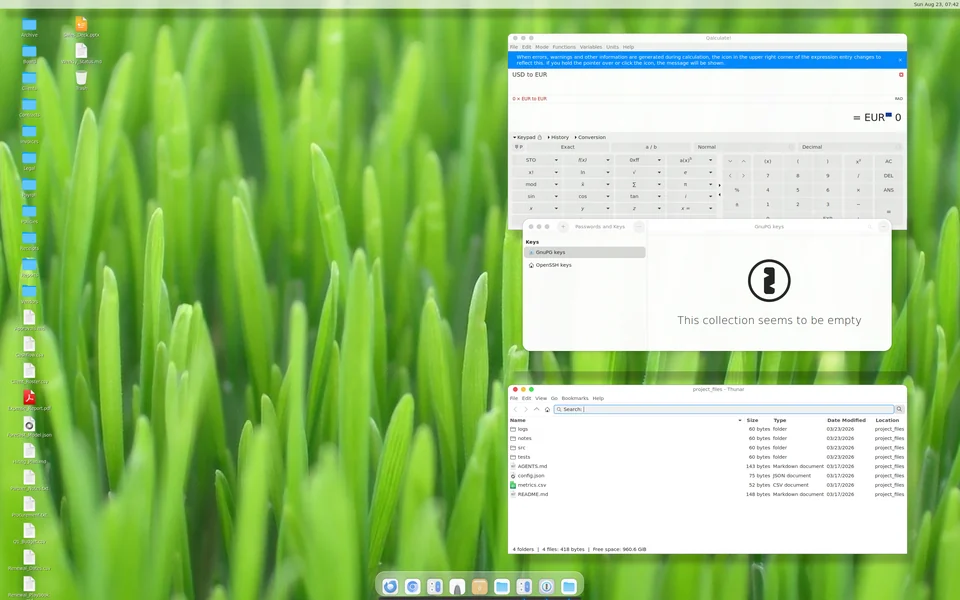Go to home folder in Thunar
This screenshot has width=960, height=600.
pos(547,409)
